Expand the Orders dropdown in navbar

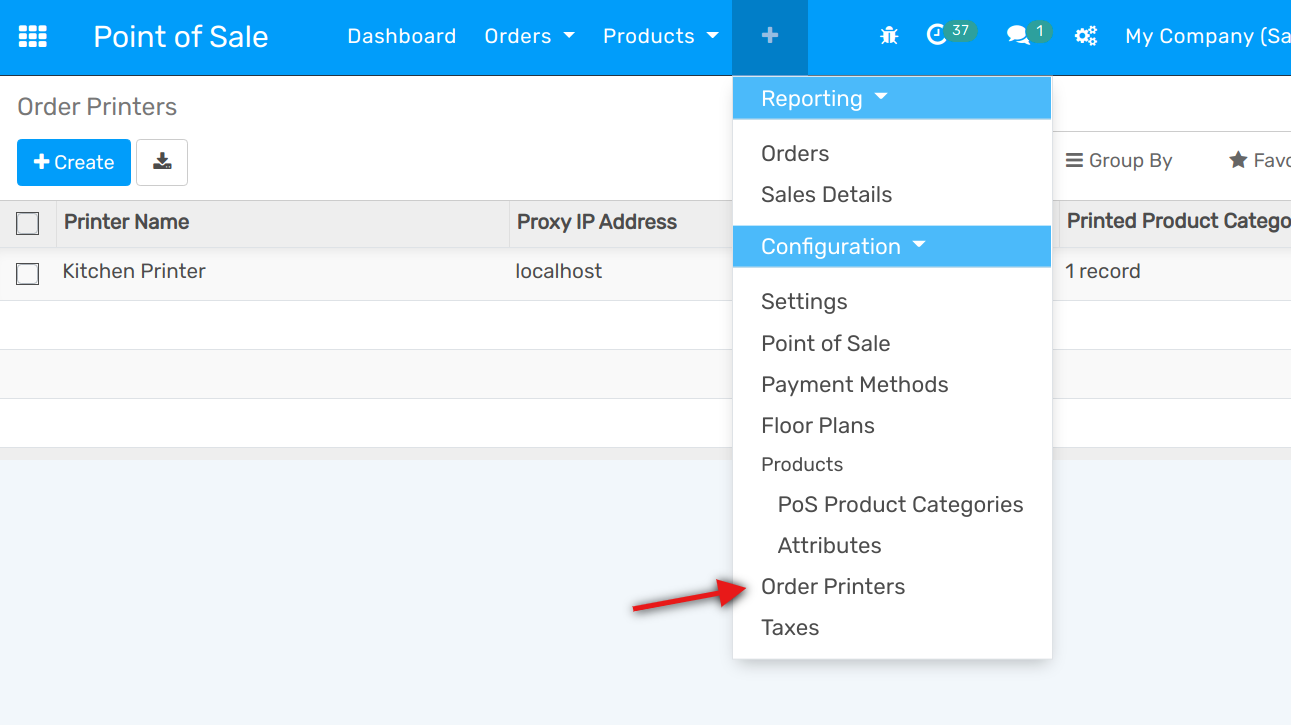point(529,37)
